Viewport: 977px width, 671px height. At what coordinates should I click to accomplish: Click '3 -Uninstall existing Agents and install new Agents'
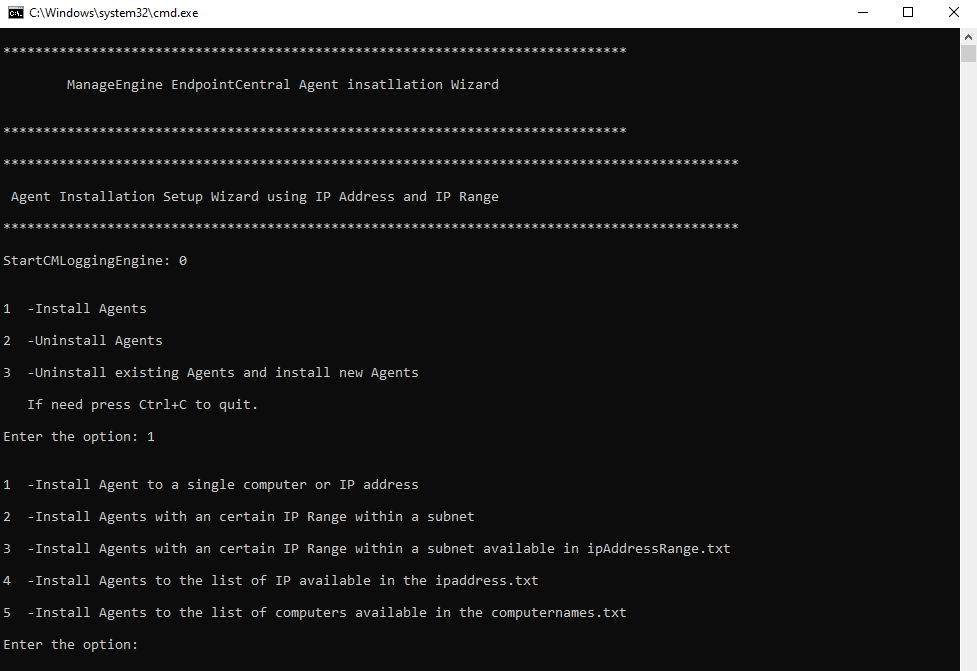click(211, 373)
